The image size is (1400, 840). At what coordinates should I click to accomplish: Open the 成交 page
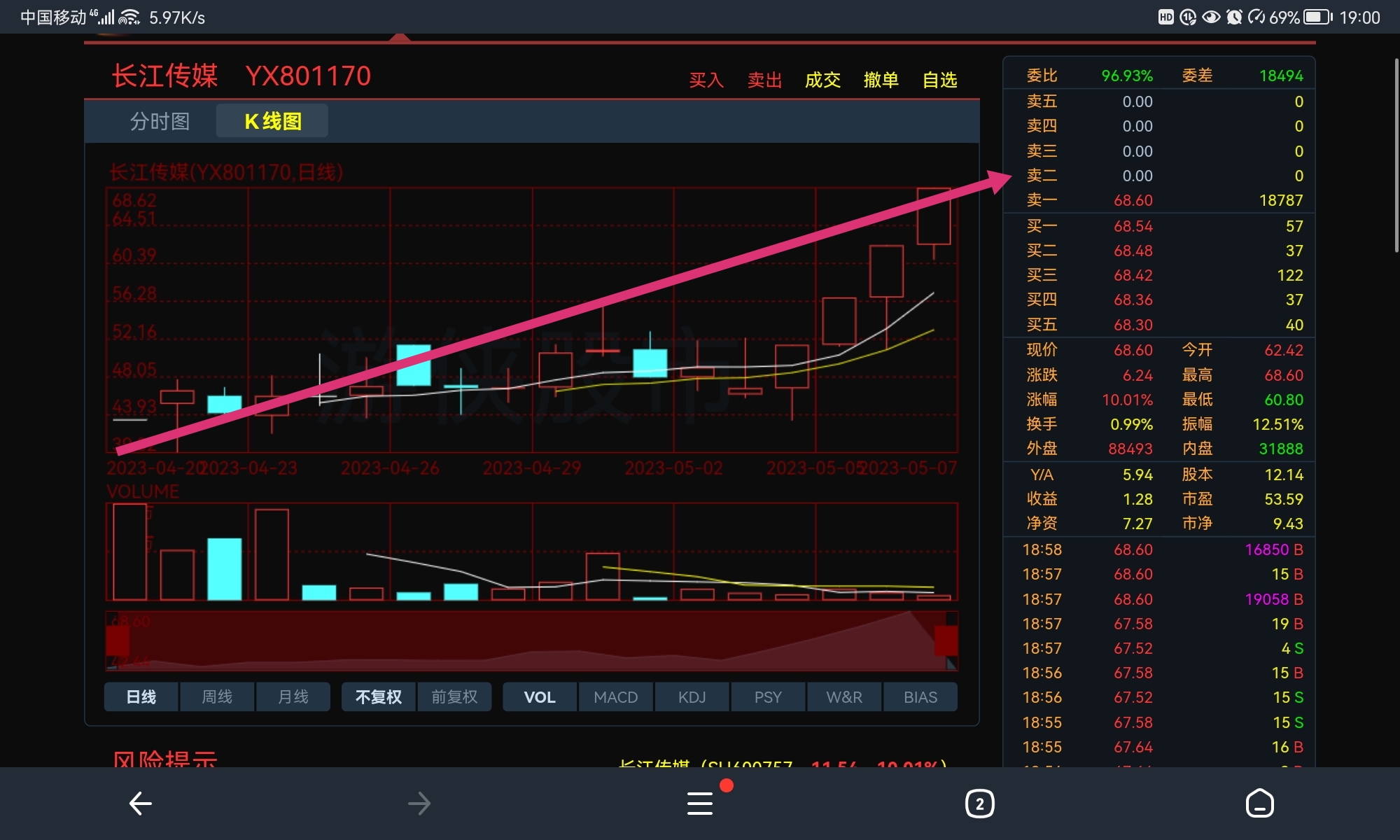click(x=822, y=80)
